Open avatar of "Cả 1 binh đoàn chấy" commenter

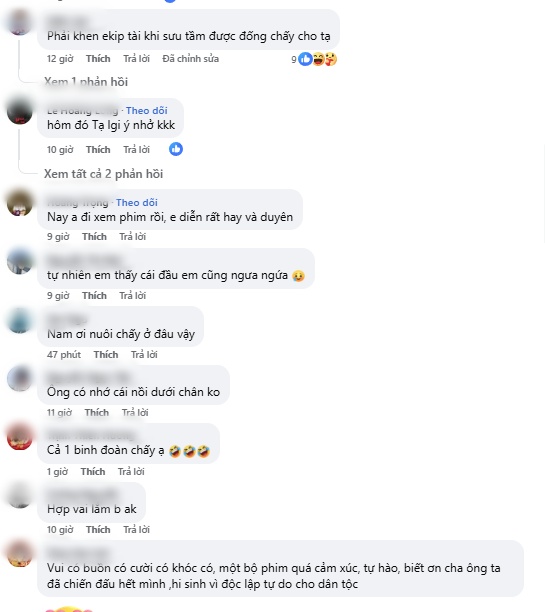click(x=20, y=436)
